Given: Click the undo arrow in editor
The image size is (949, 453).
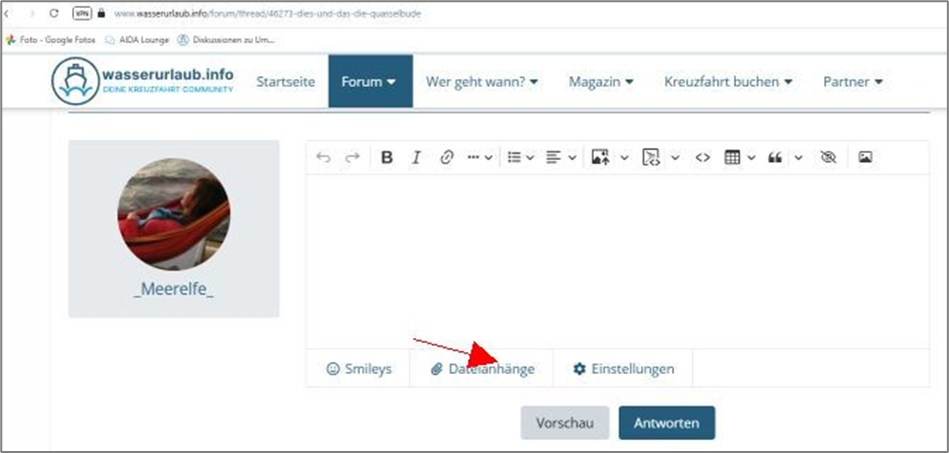Looking at the screenshot, I should [x=323, y=157].
